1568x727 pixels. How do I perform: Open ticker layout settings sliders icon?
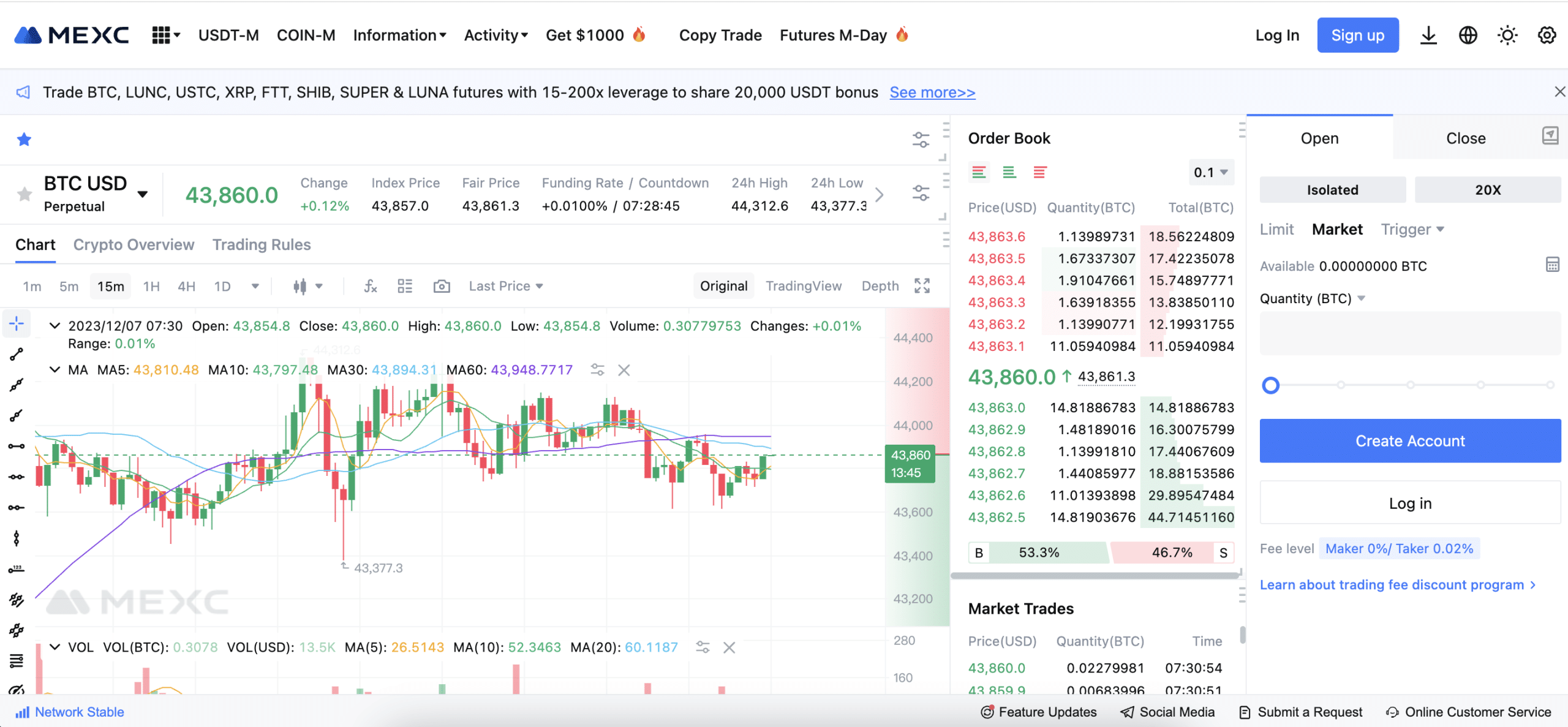pyautogui.click(x=921, y=194)
